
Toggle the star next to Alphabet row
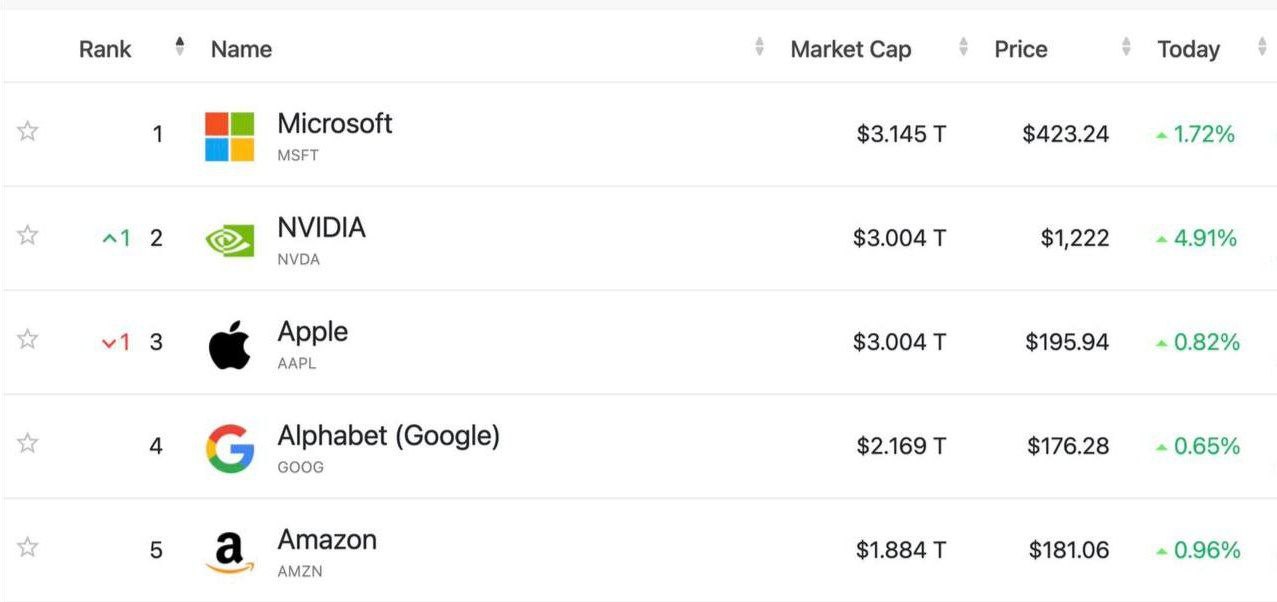[28, 443]
